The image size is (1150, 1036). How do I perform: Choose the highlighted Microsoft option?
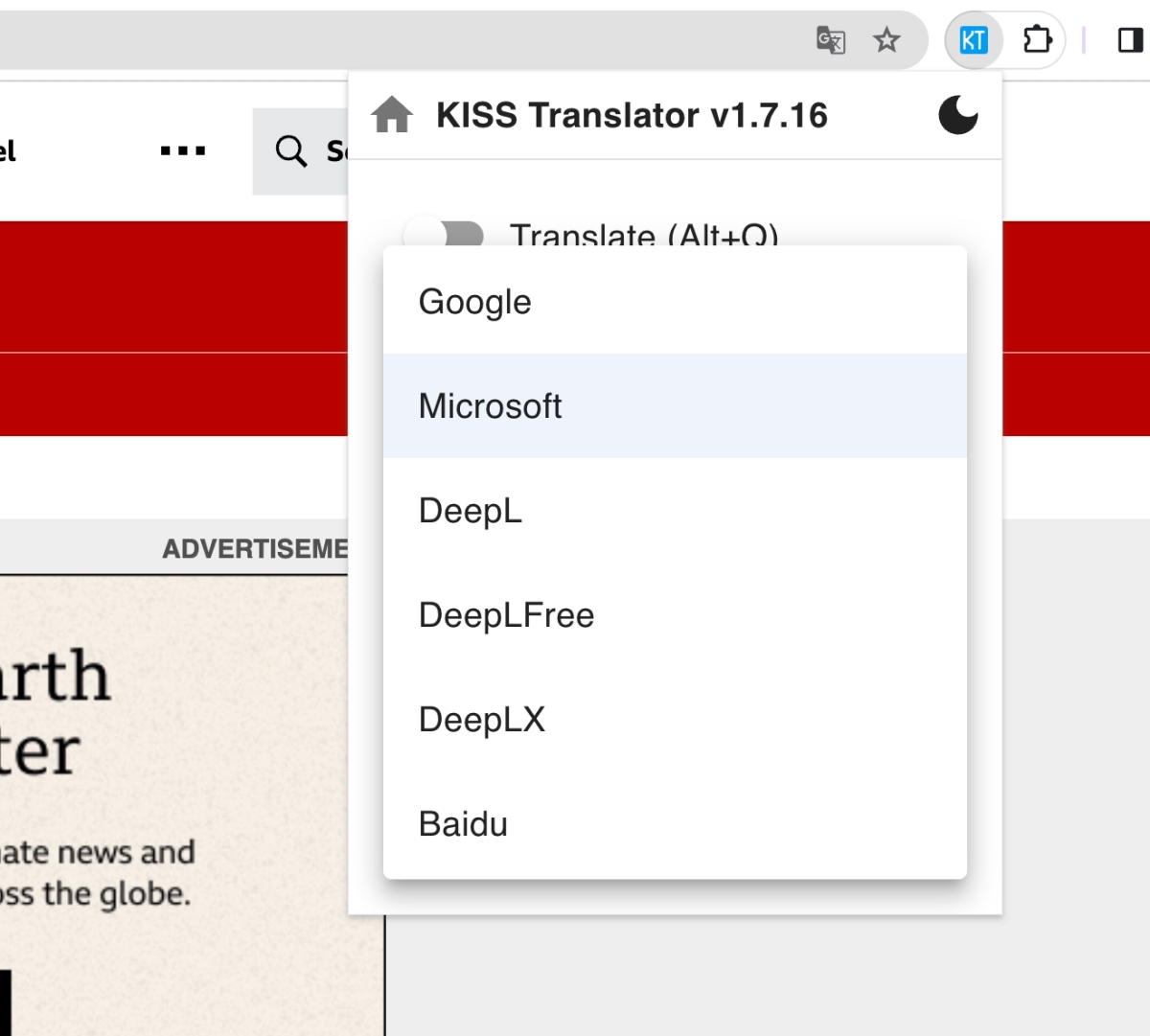coord(490,406)
